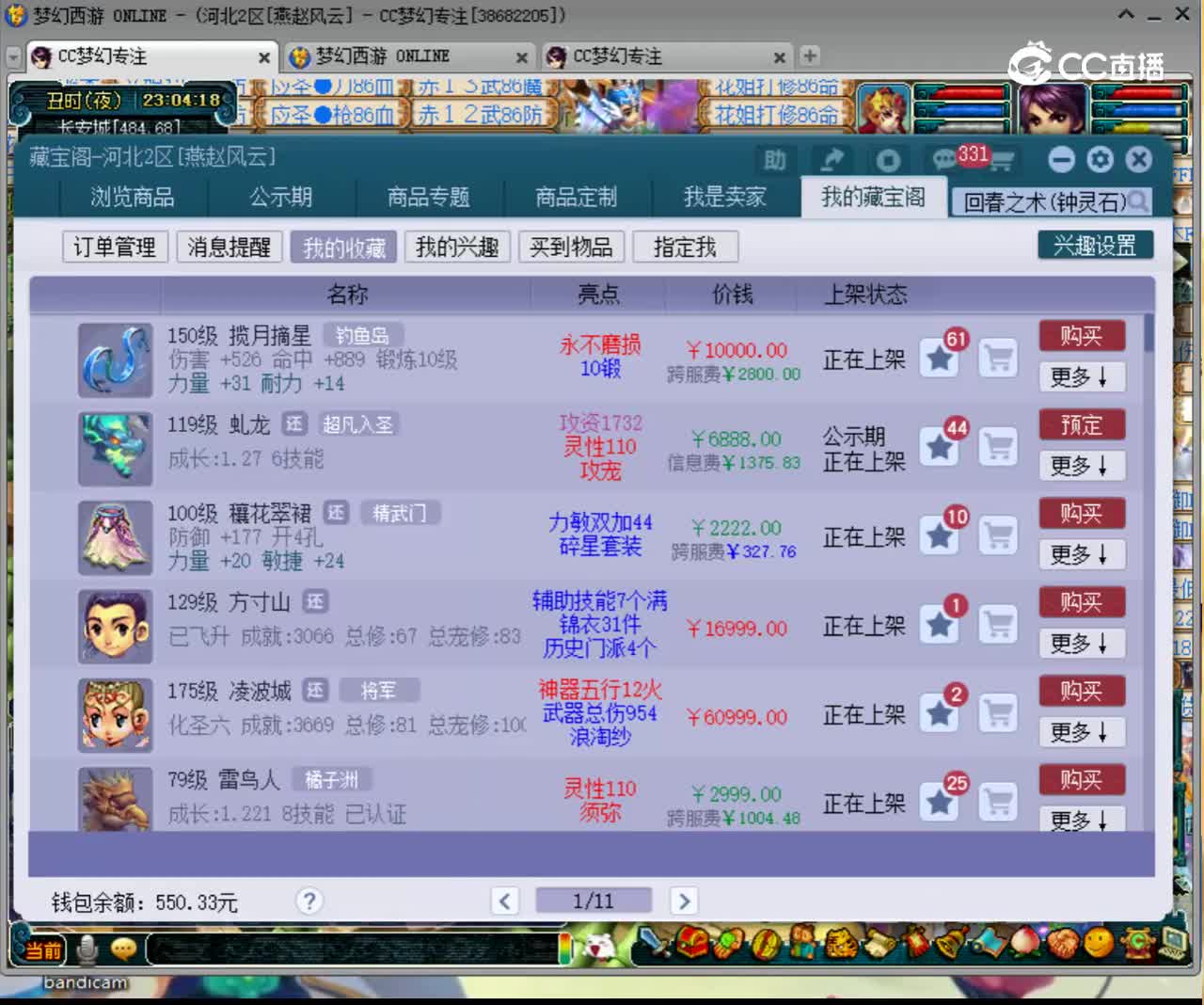Go to next page arrow

click(x=684, y=901)
